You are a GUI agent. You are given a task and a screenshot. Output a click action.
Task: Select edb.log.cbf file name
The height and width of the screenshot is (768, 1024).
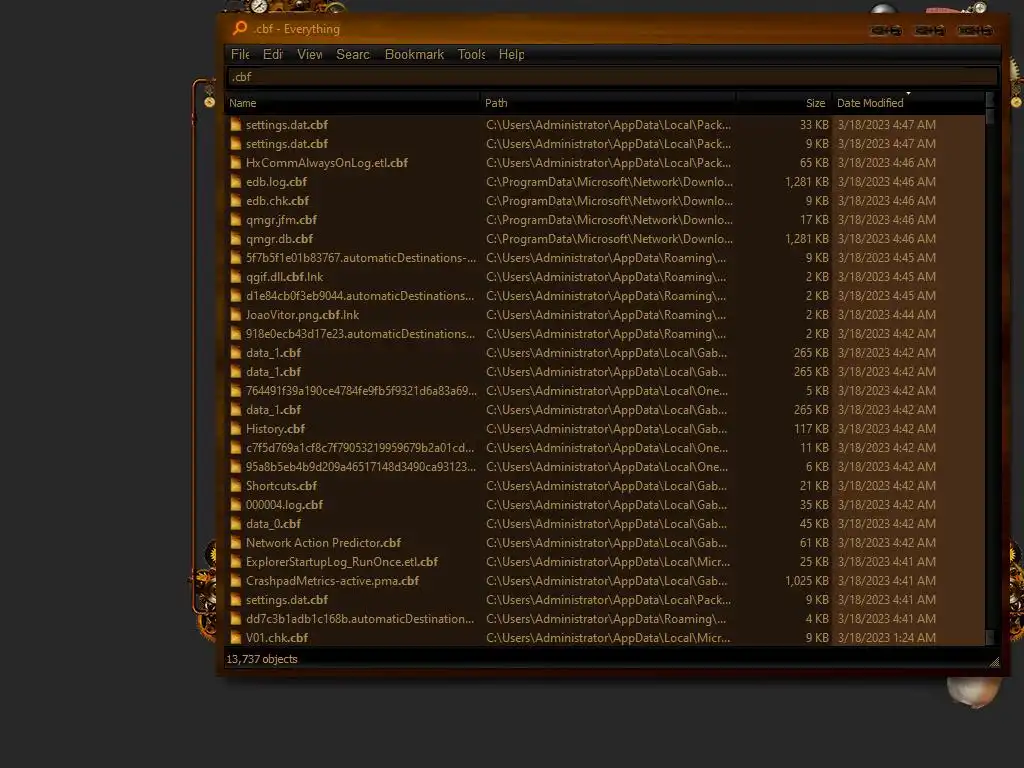point(276,182)
